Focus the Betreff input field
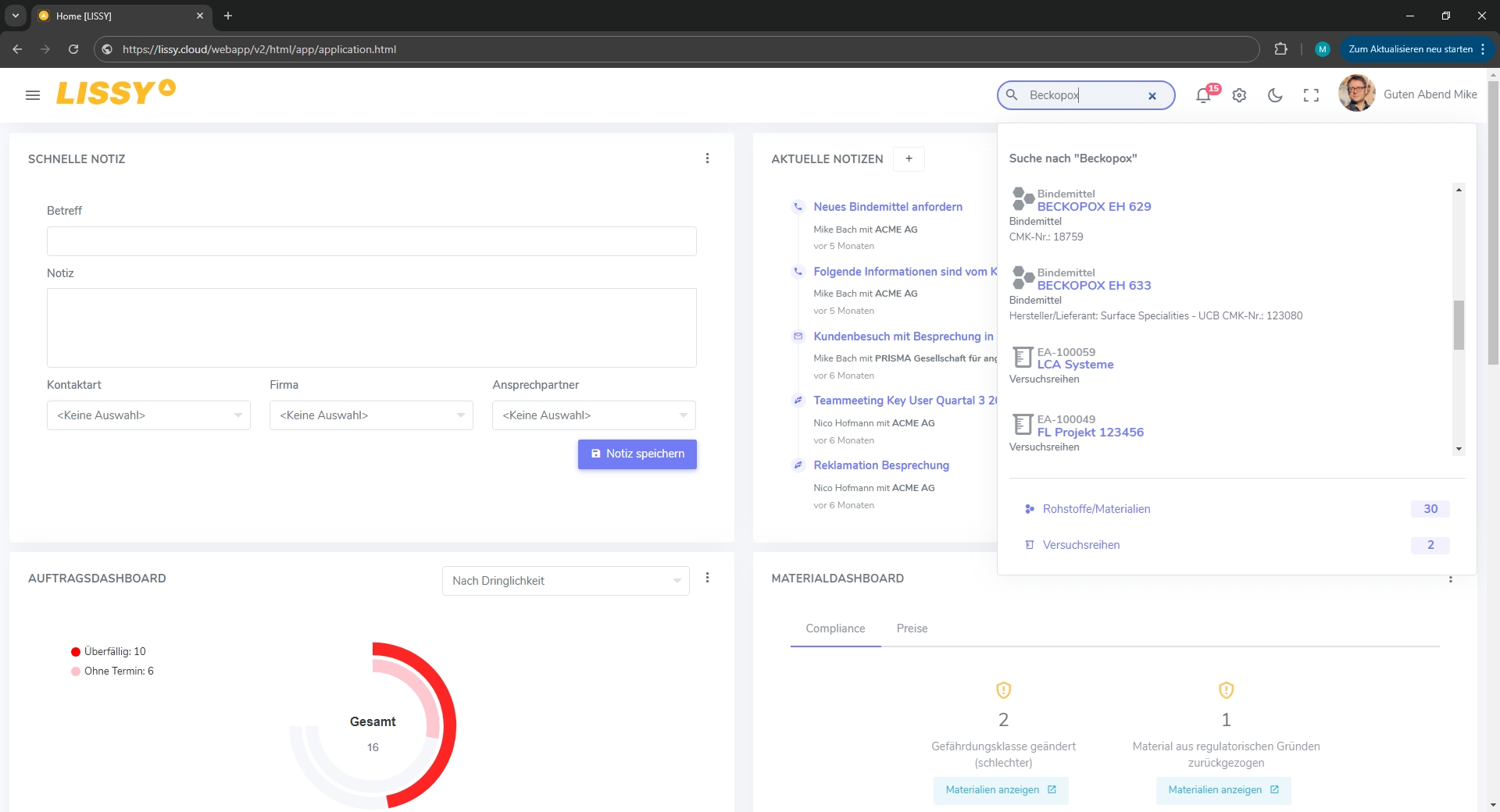The height and width of the screenshot is (812, 1500). coord(372,241)
